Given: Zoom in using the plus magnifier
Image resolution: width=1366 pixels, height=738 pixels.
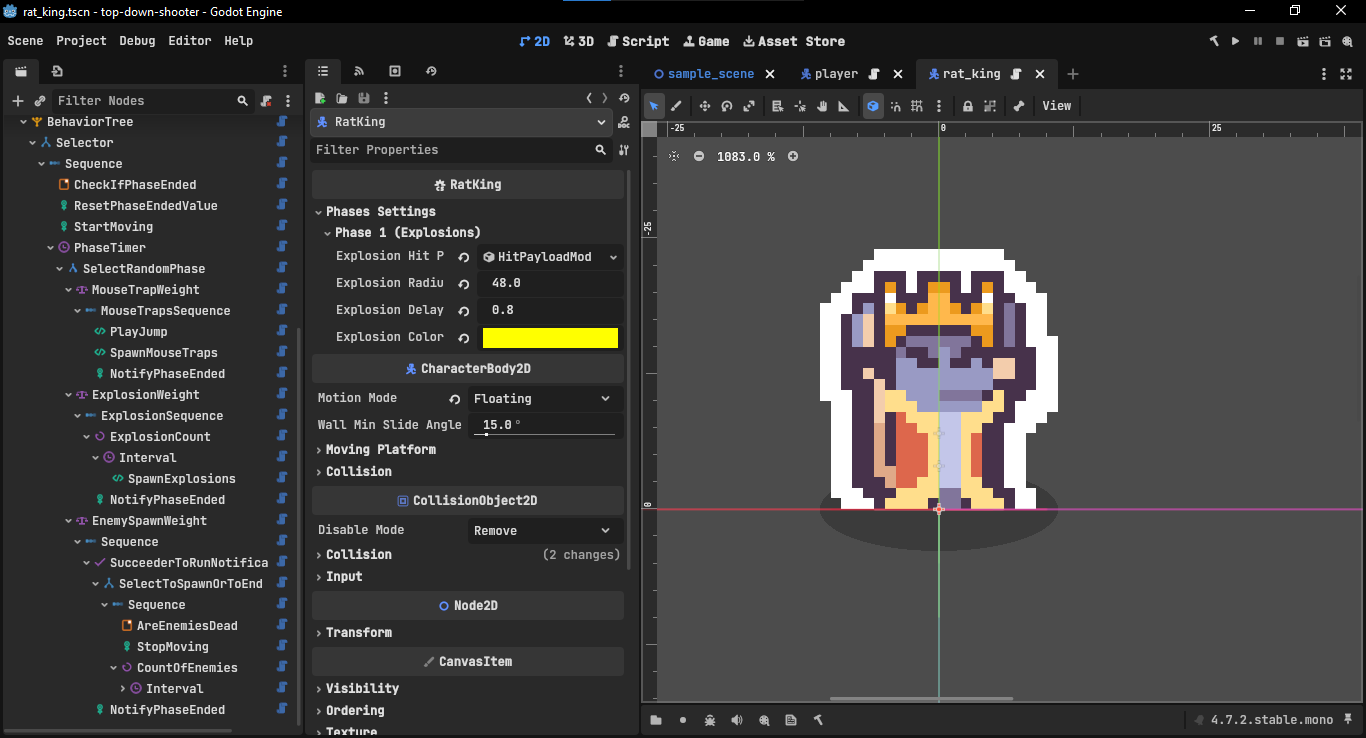Looking at the screenshot, I should point(793,156).
